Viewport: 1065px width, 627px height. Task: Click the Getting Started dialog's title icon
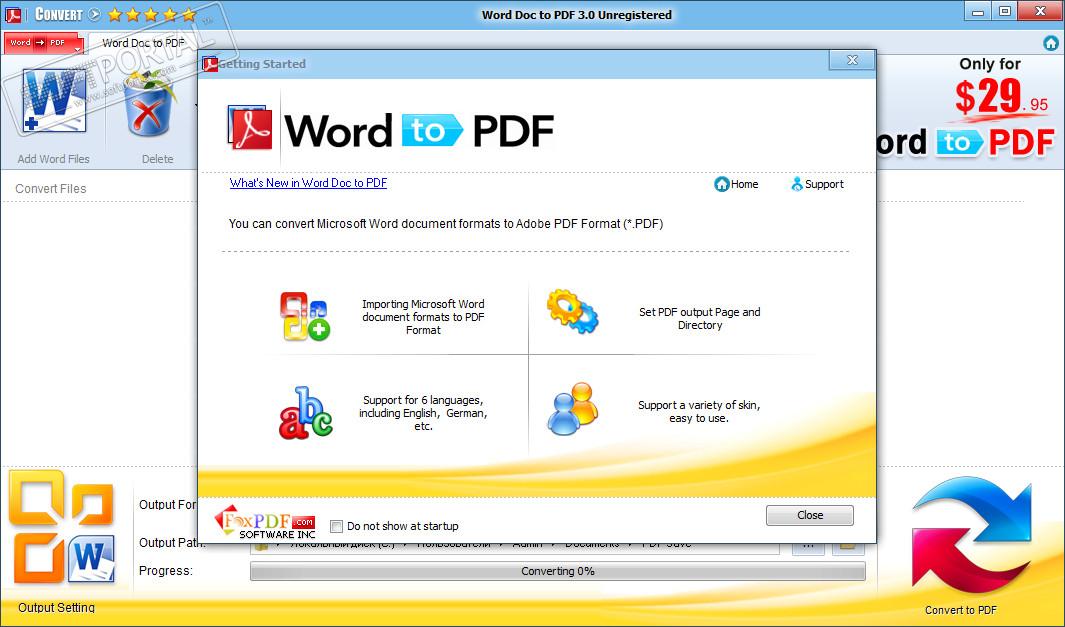pyautogui.click(x=211, y=64)
